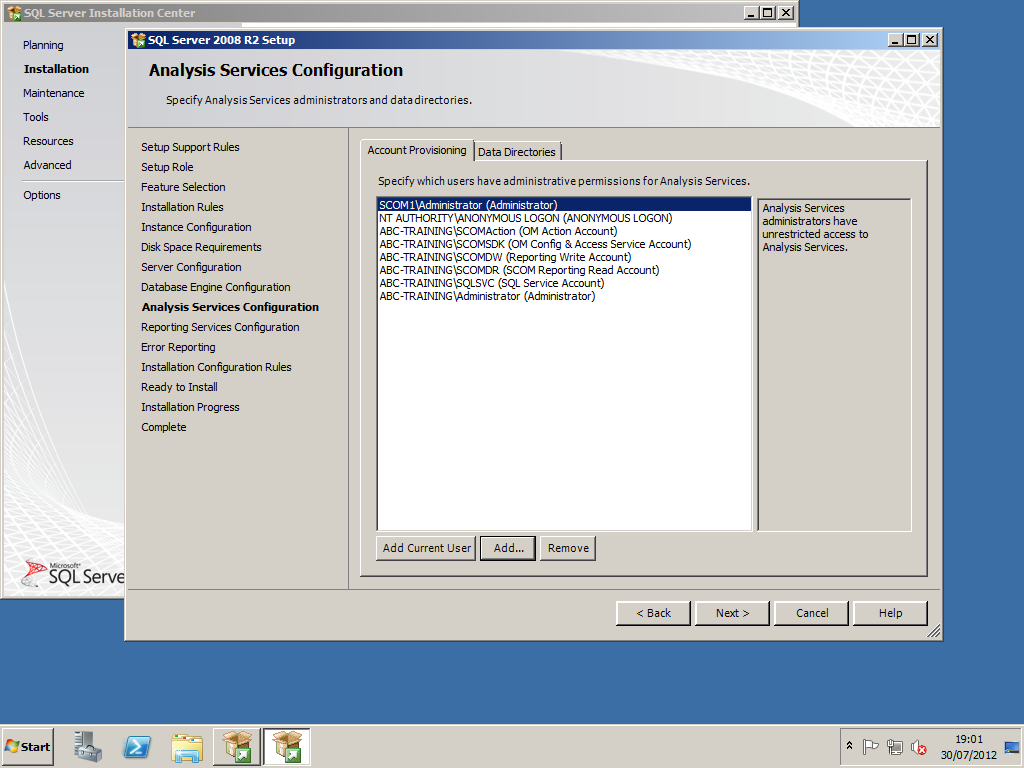The width and height of the screenshot is (1024, 768).
Task: Click the Show Desktop icon beside the clock
Action: tap(1012, 746)
